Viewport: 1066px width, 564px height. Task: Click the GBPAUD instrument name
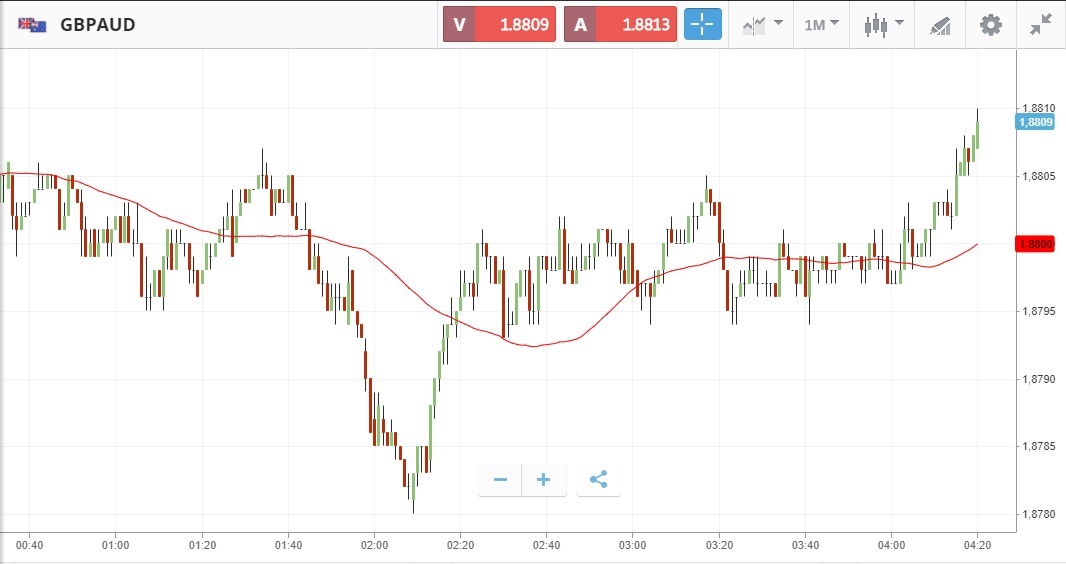[x=98, y=25]
